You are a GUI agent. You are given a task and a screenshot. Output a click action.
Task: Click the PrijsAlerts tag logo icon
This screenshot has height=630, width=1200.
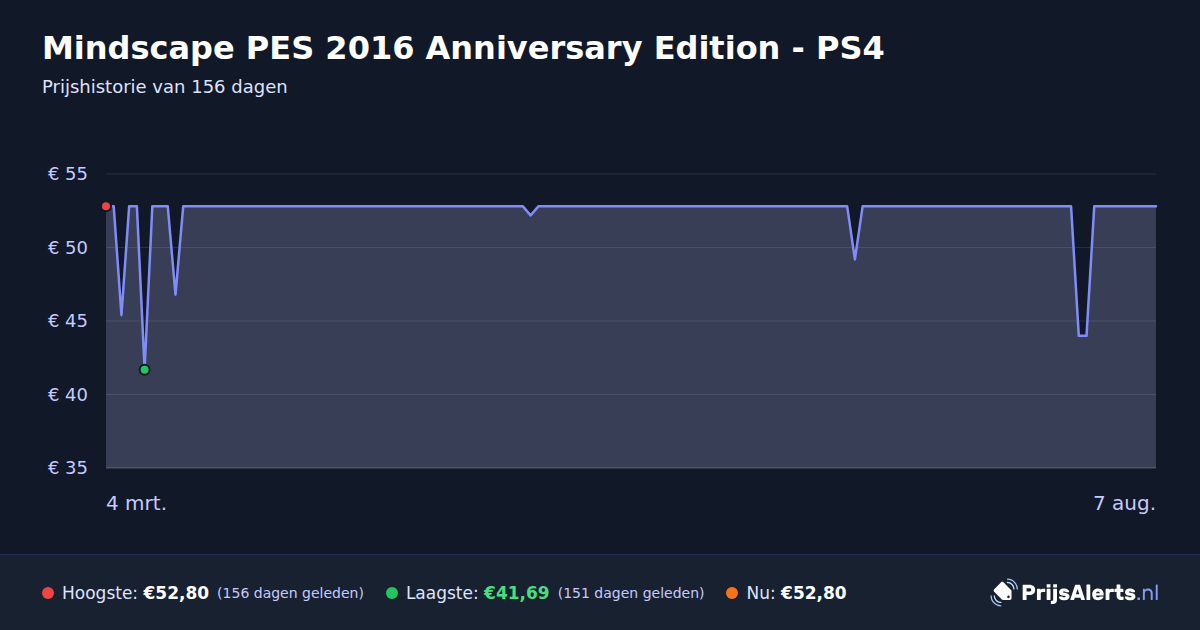[1003, 592]
